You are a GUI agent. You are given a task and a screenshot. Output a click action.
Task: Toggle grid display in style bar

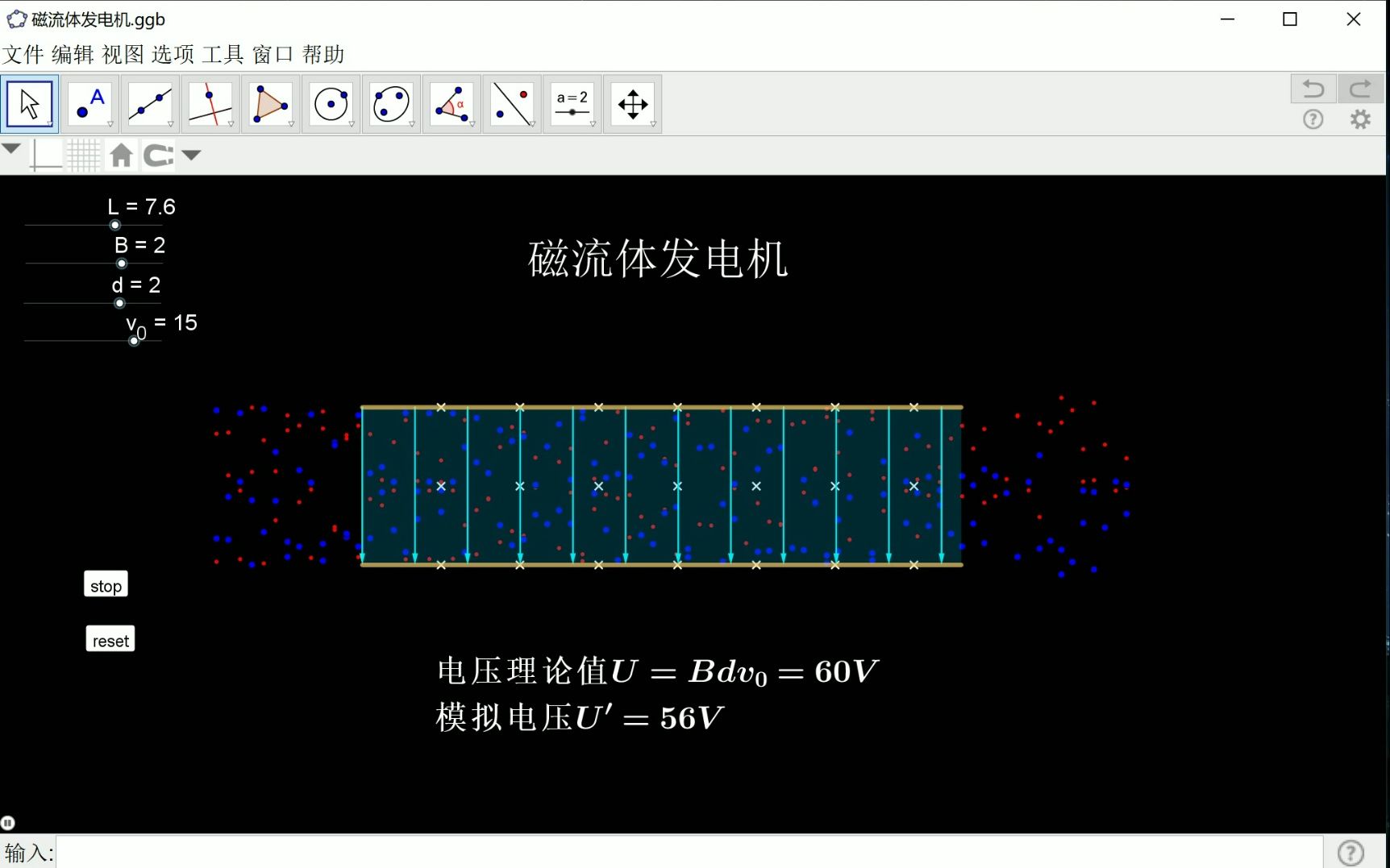83,155
